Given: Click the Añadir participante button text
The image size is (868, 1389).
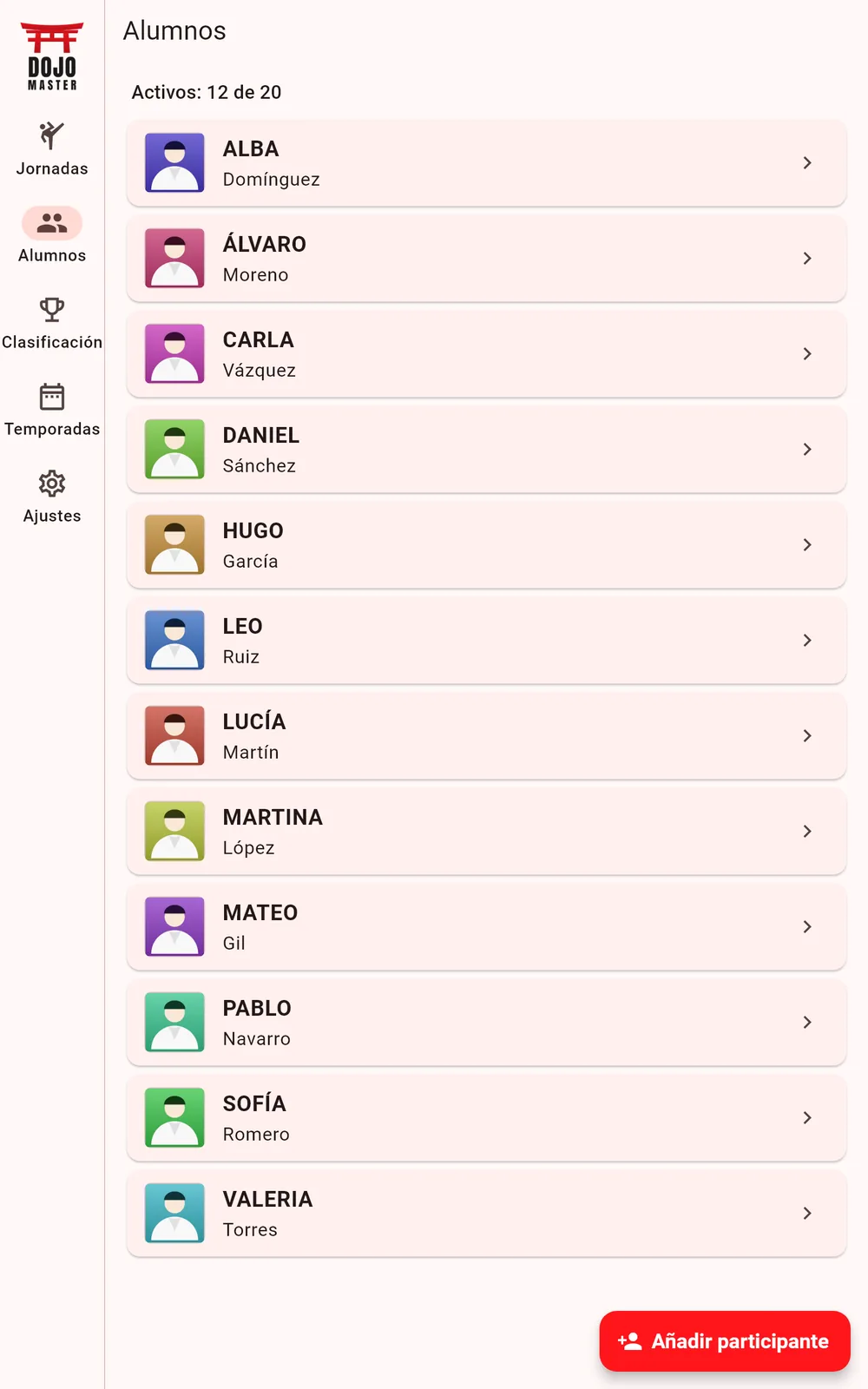Looking at the screenshot, I should 740,1341.
